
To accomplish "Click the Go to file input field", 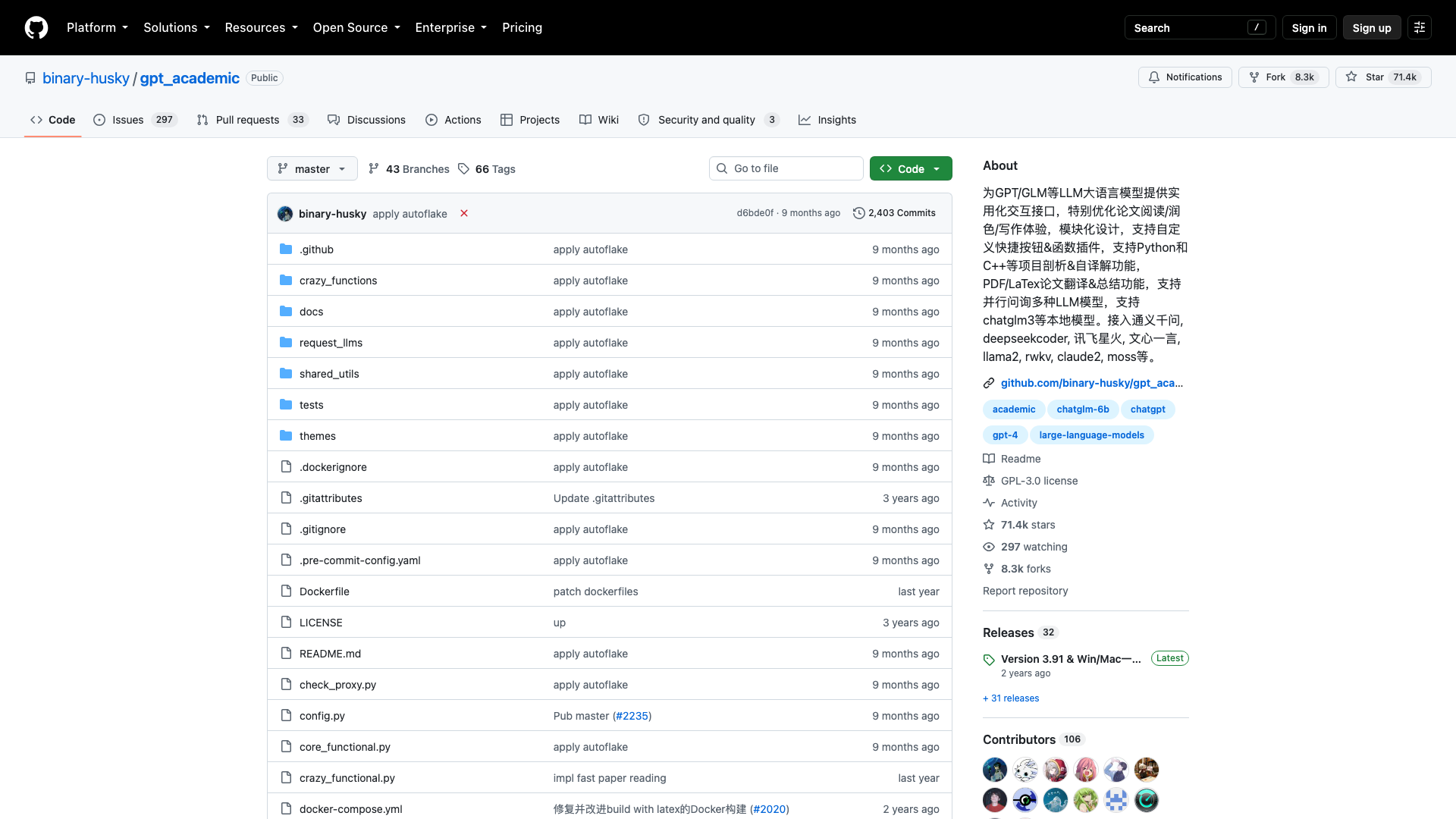I will point(786,168).
